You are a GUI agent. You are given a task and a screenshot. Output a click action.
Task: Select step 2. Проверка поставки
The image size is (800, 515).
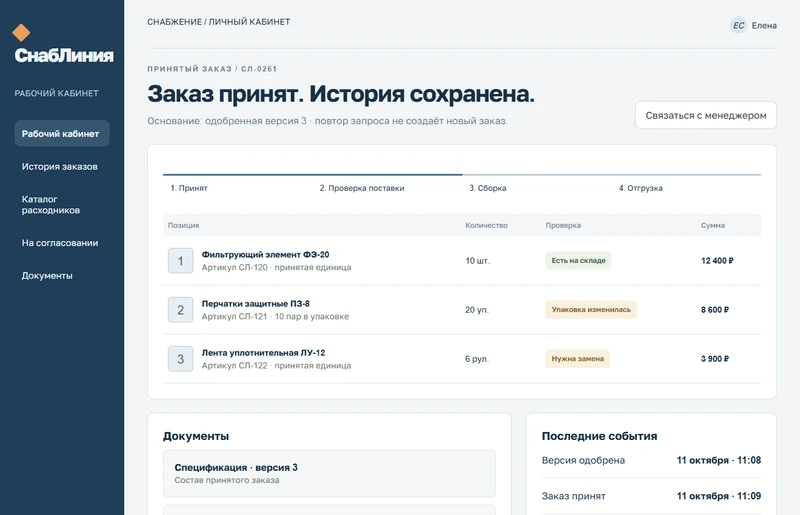pyautogui.click(x=362, y=188)
